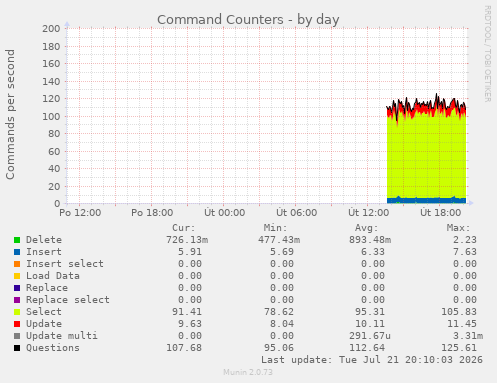Viewport: 497px width, 383px height.
Task: Click the black Questions legend swatch
Action: click(17, 348)
